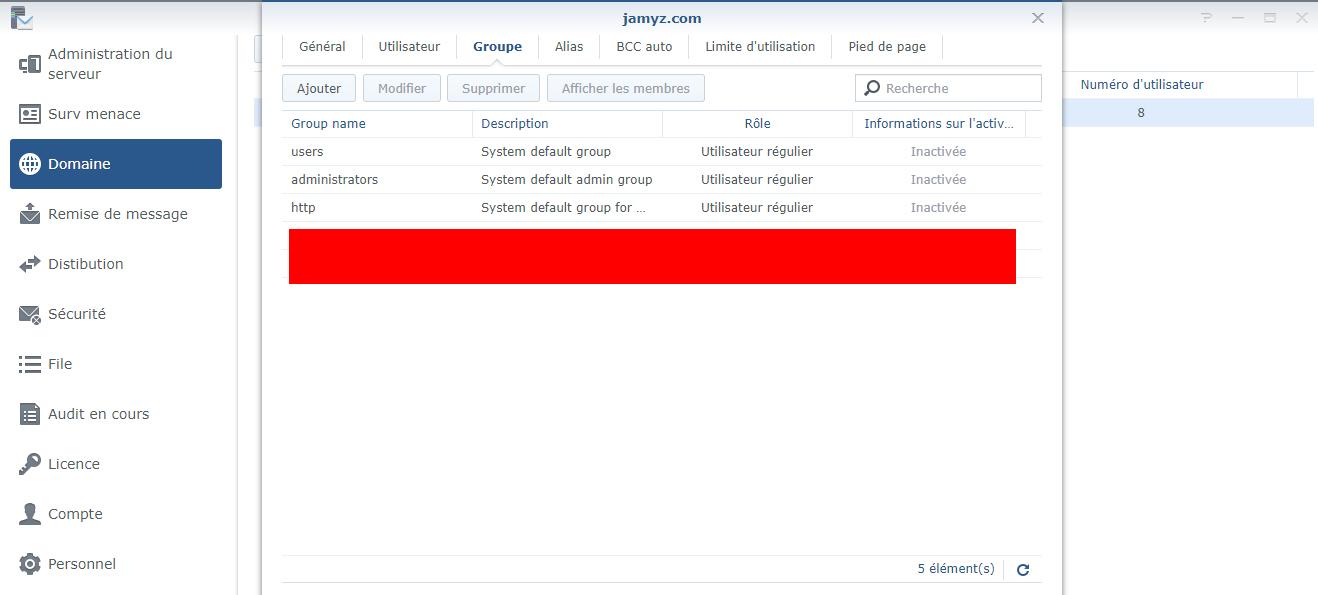Open Licence key icon
This screenshot has width=1318, height=595.
click(x=30, y=464)
